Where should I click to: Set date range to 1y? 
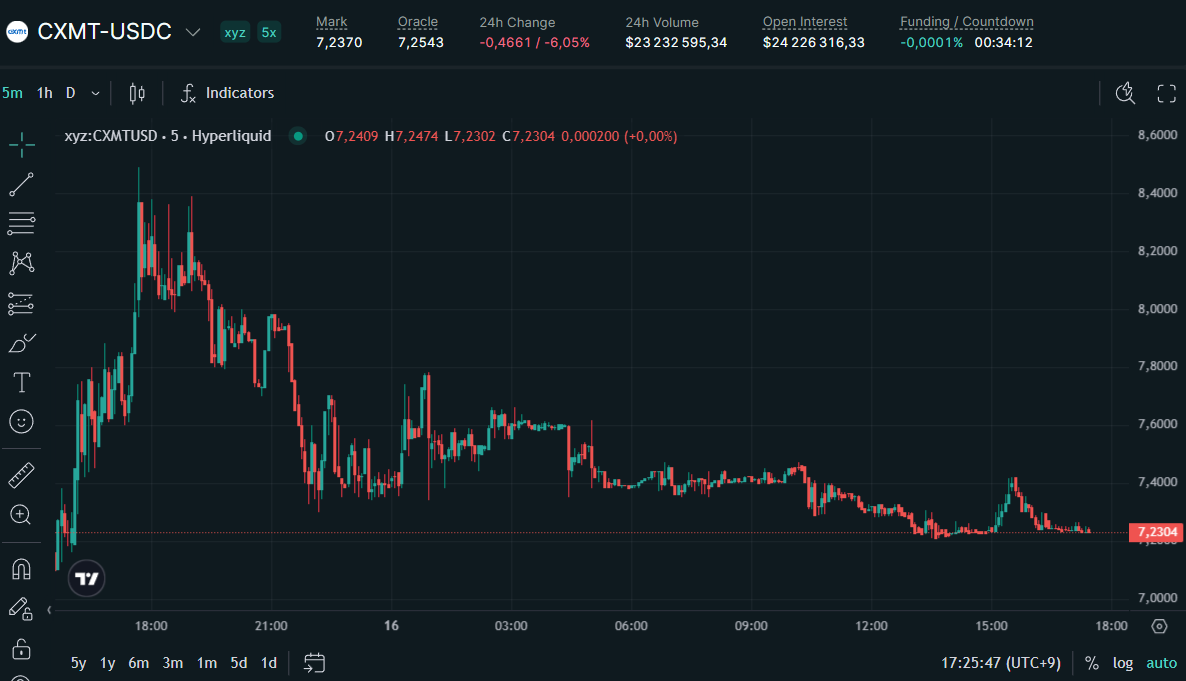click(108, 663)
